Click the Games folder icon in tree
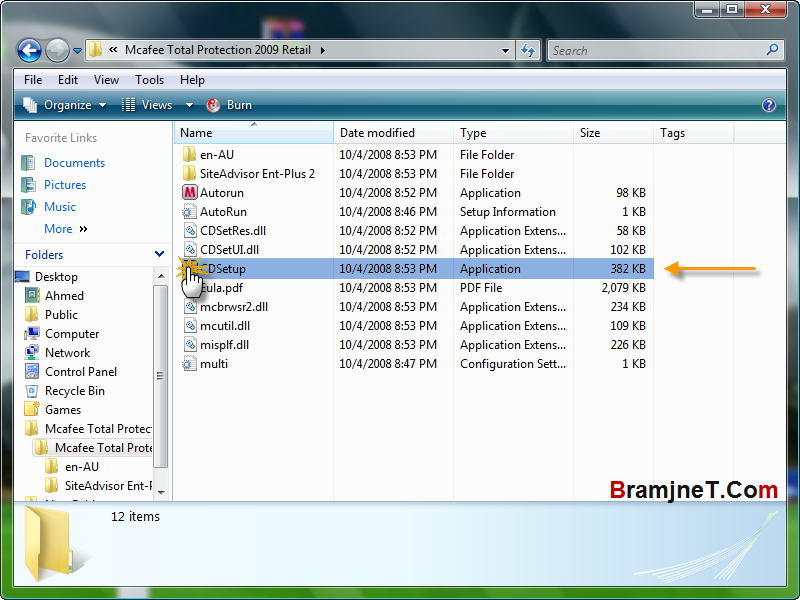Screen dimensions: 800x600 coord(32,409)
